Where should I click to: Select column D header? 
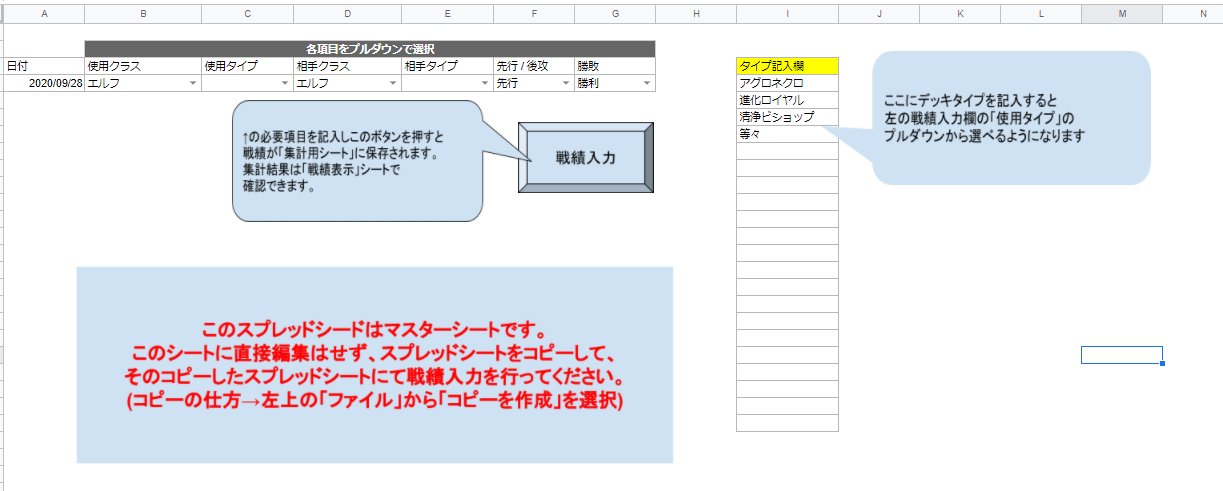(x=346, y=12)
